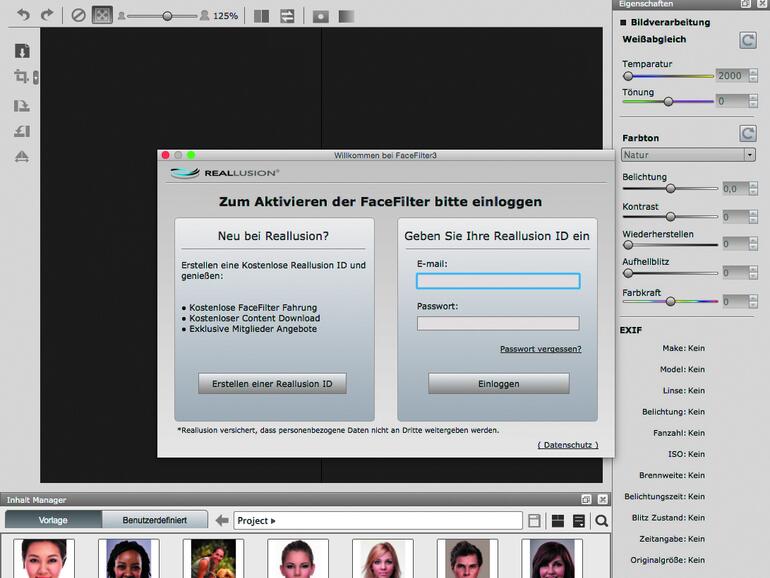770x578 pixels.
Task: Click the Temperatur value stepper
Action: 753,75
